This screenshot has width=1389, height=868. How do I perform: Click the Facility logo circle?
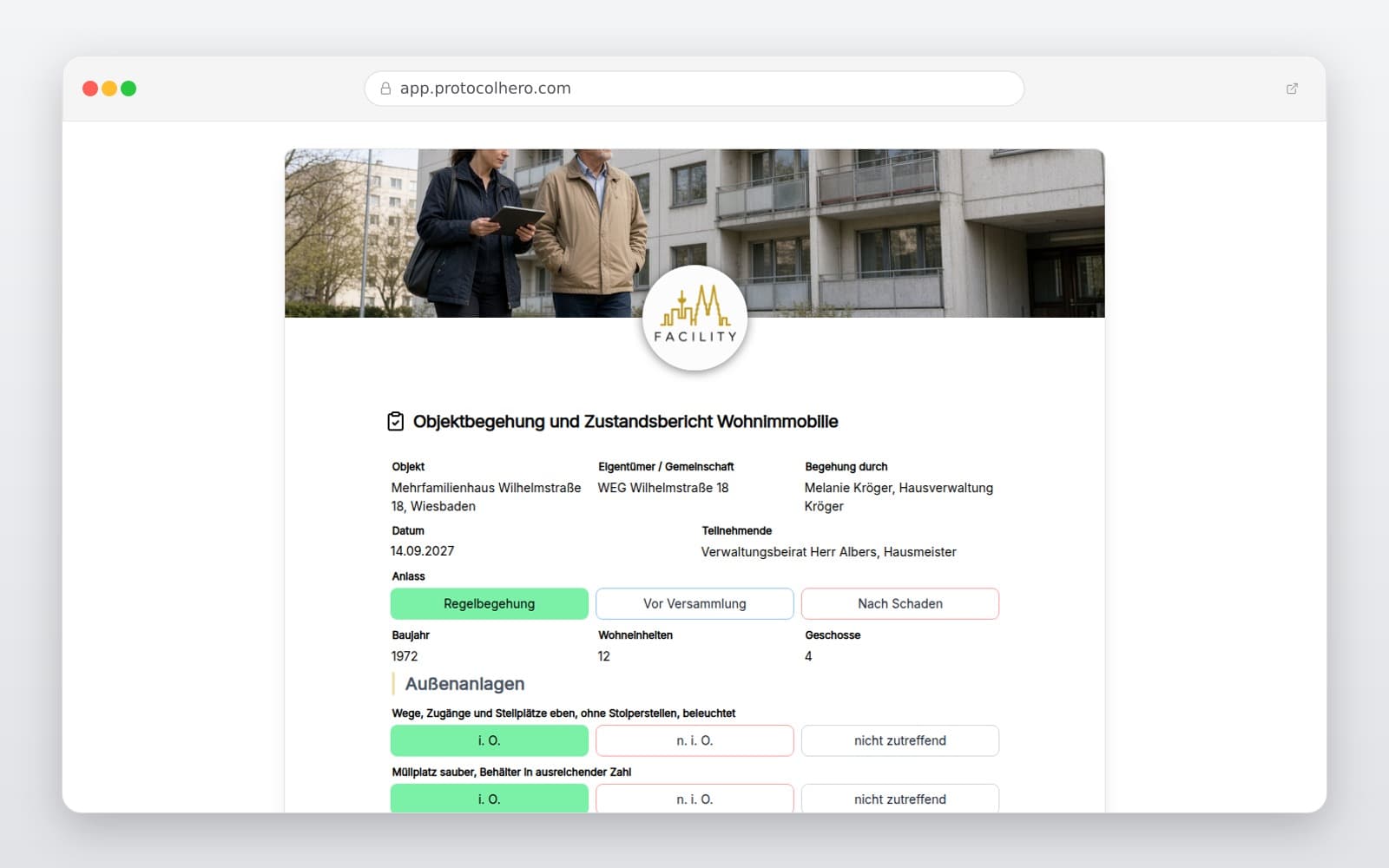coord(694,319)
